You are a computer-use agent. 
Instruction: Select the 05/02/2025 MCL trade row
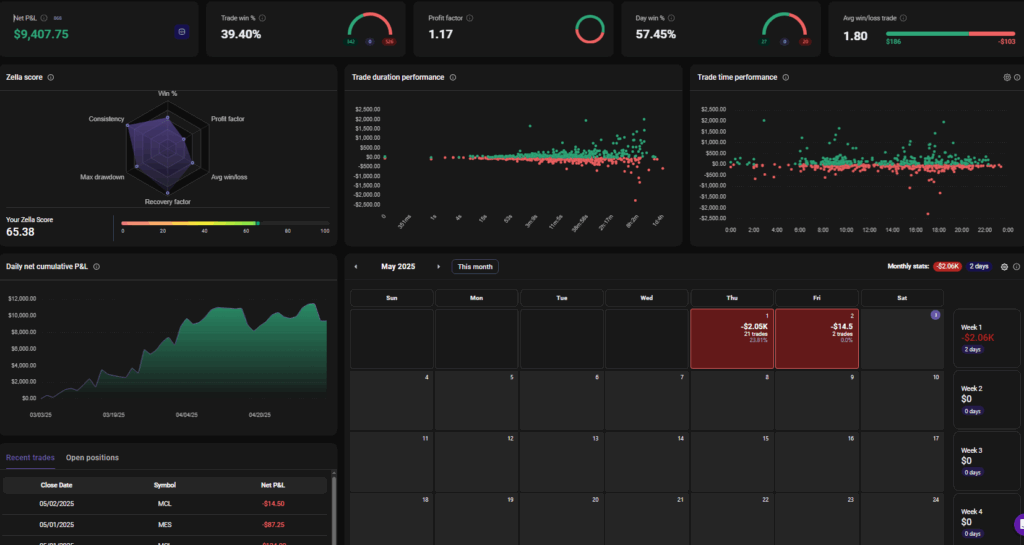pos(165,504)
